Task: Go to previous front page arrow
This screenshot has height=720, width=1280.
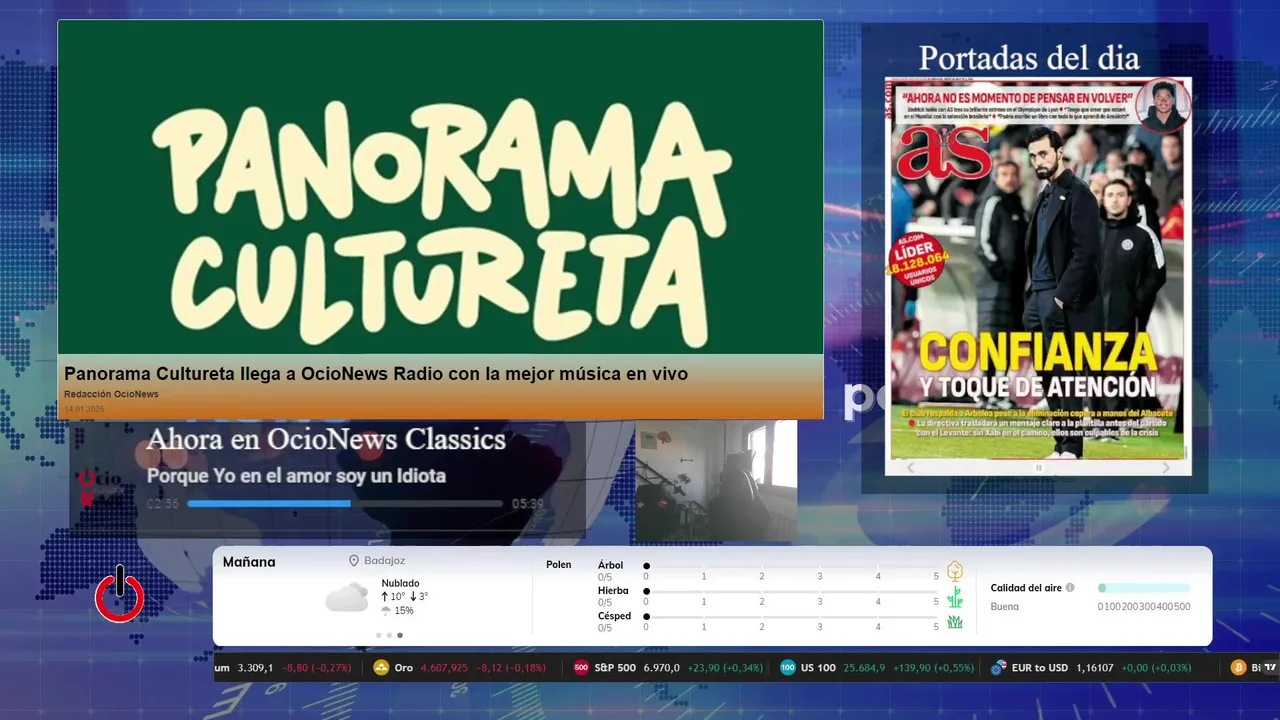Action: pyautogui.click(x=910, y=467)
